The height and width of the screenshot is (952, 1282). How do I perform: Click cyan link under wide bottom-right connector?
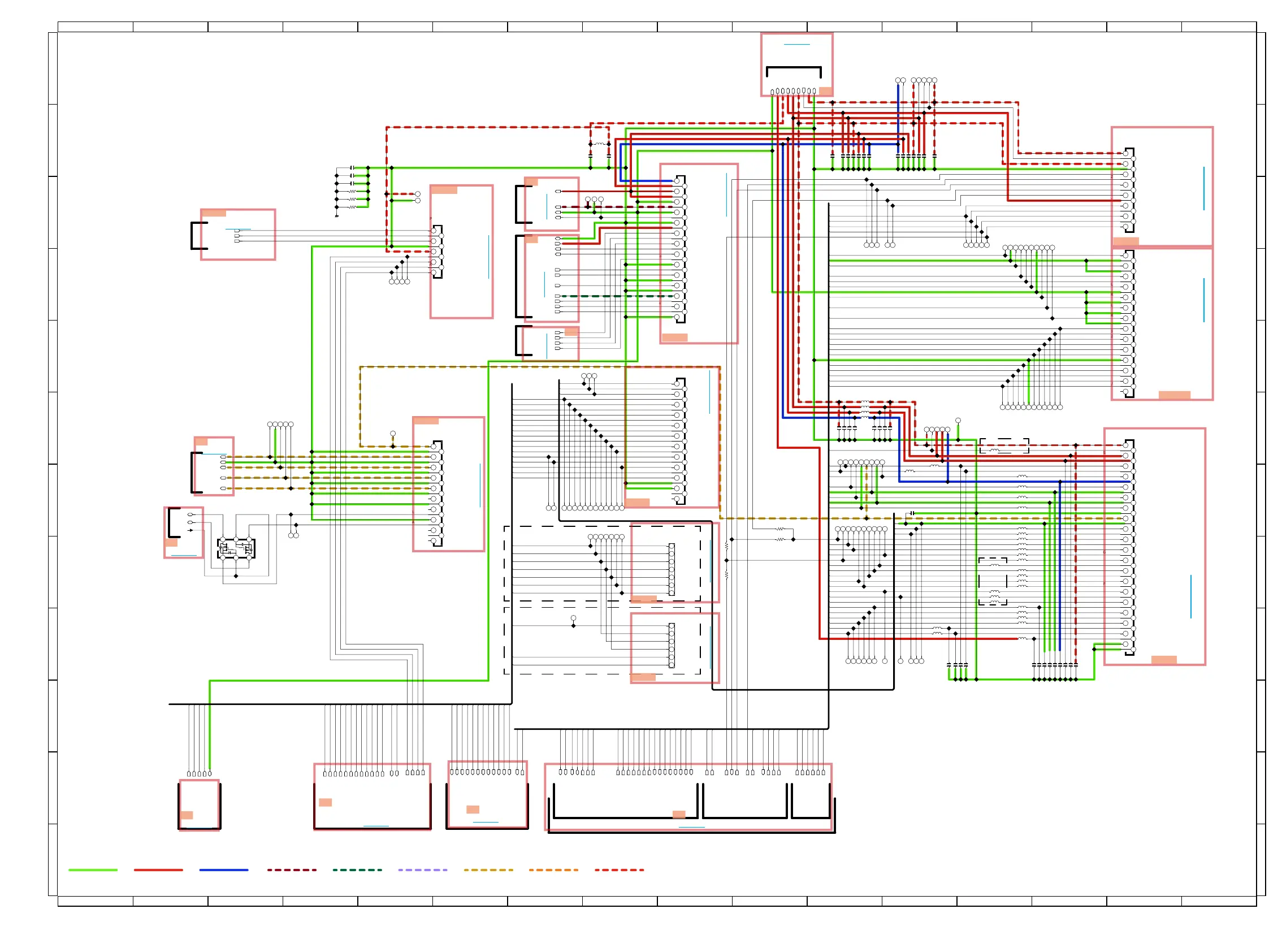click(x=691, y=827)
